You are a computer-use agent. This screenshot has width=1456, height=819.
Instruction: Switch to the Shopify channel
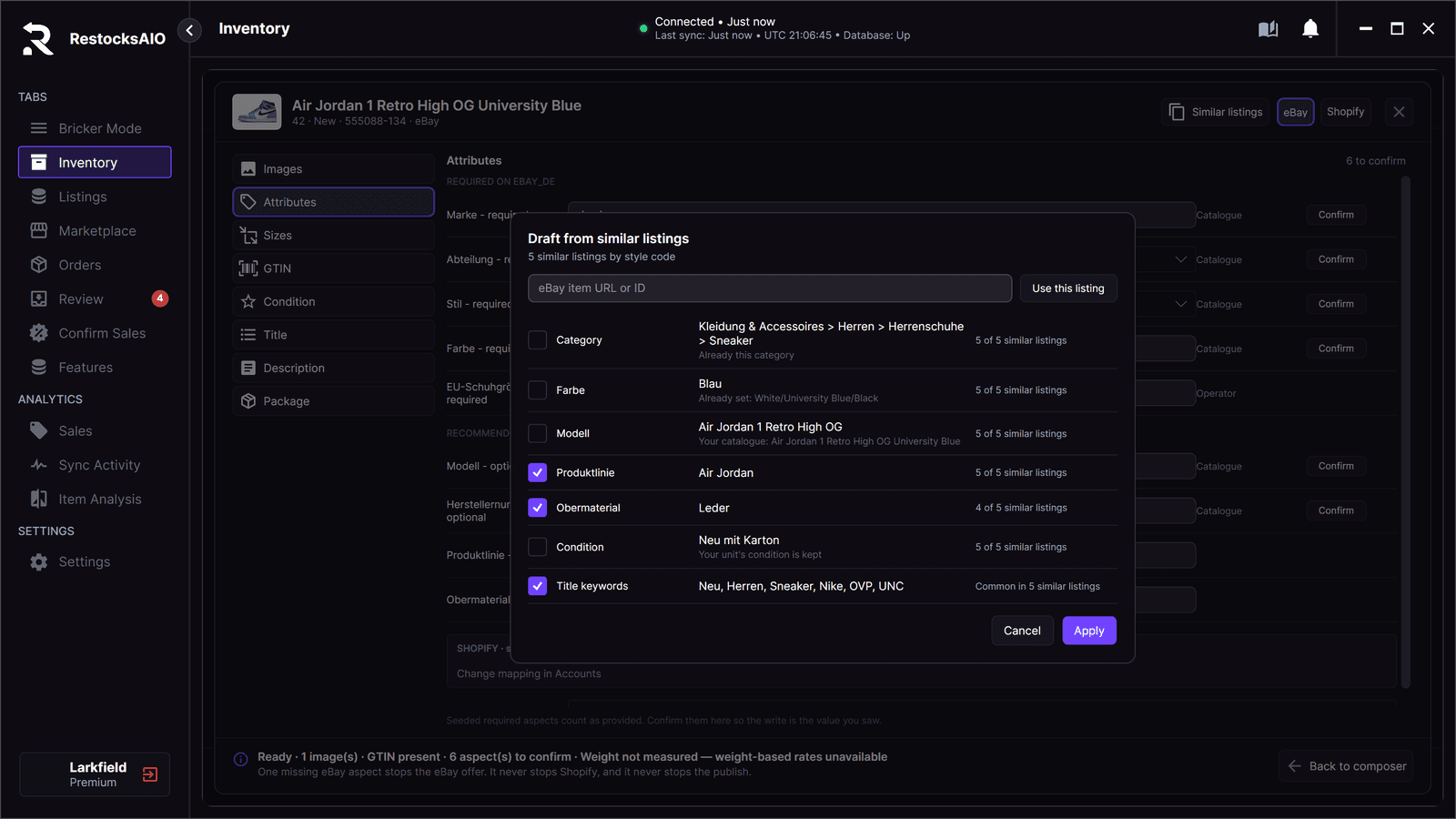pyautogui.click(x=1345, y=112)
